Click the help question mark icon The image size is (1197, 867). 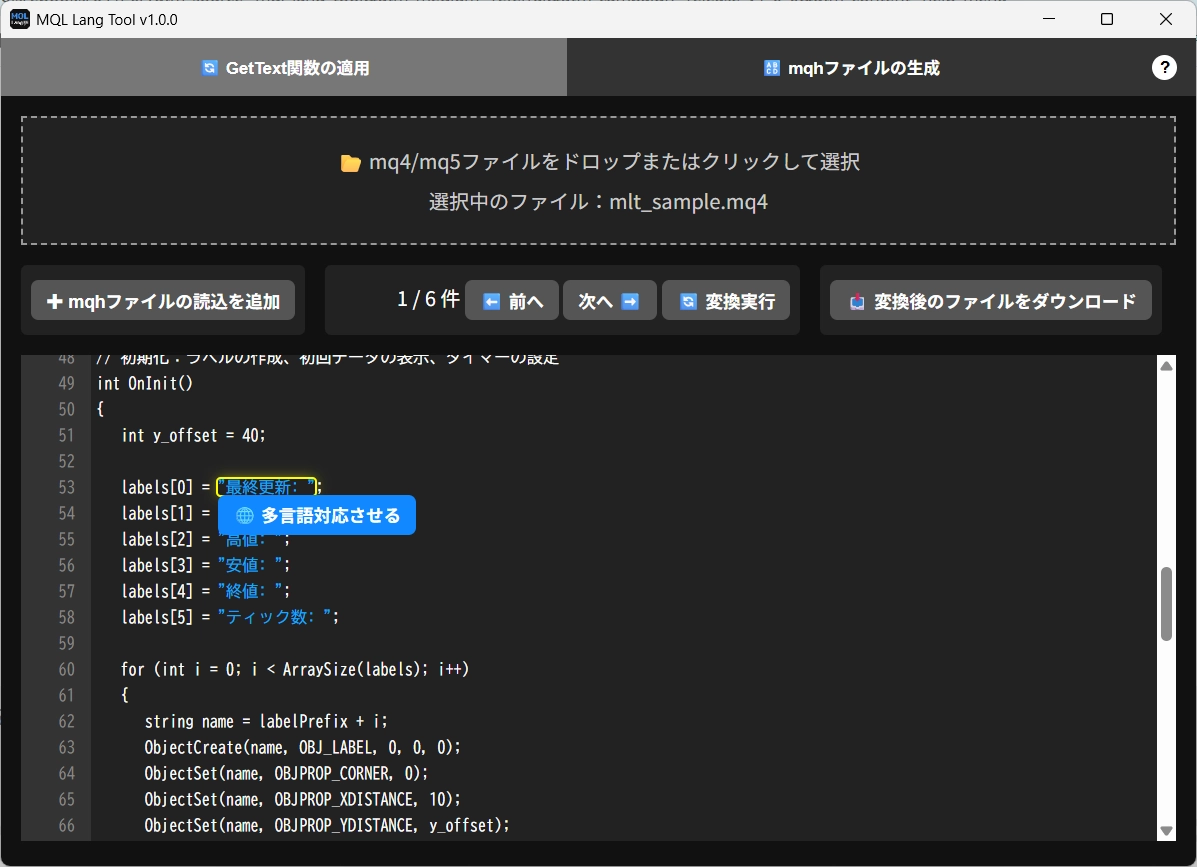pyautogui.click(x=1164, y=67)
